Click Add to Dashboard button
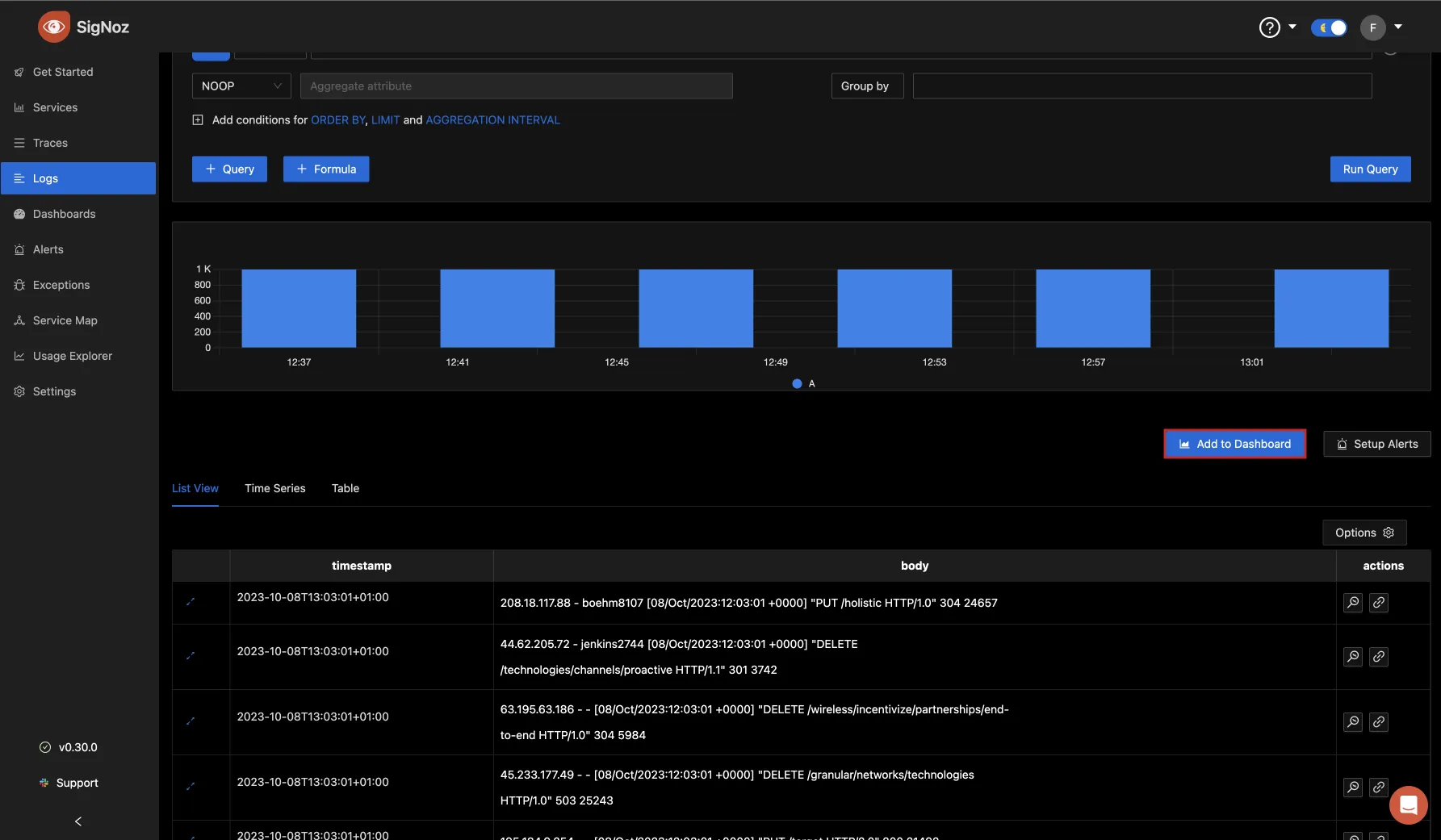 point(1234,444)
